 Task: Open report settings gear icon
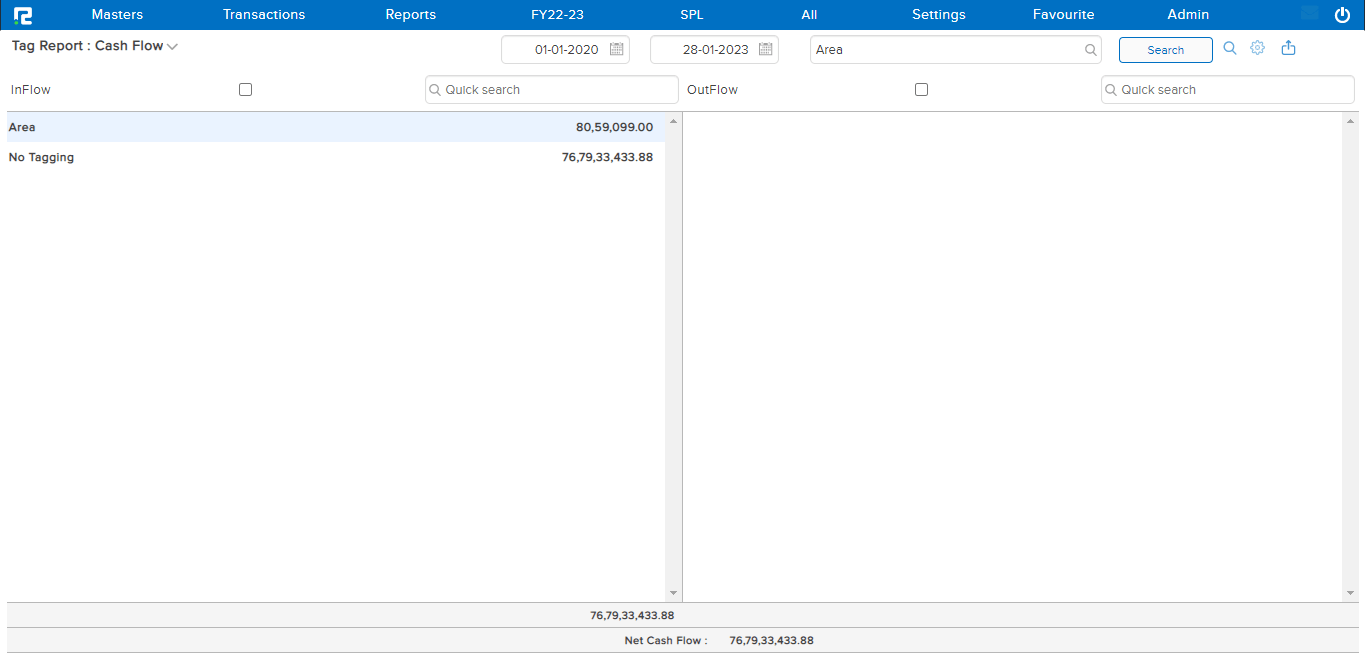tap(1258, 48)
